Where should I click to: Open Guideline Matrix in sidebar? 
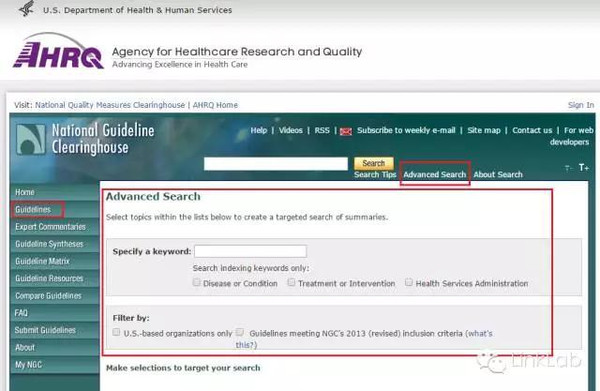point(55,261)
